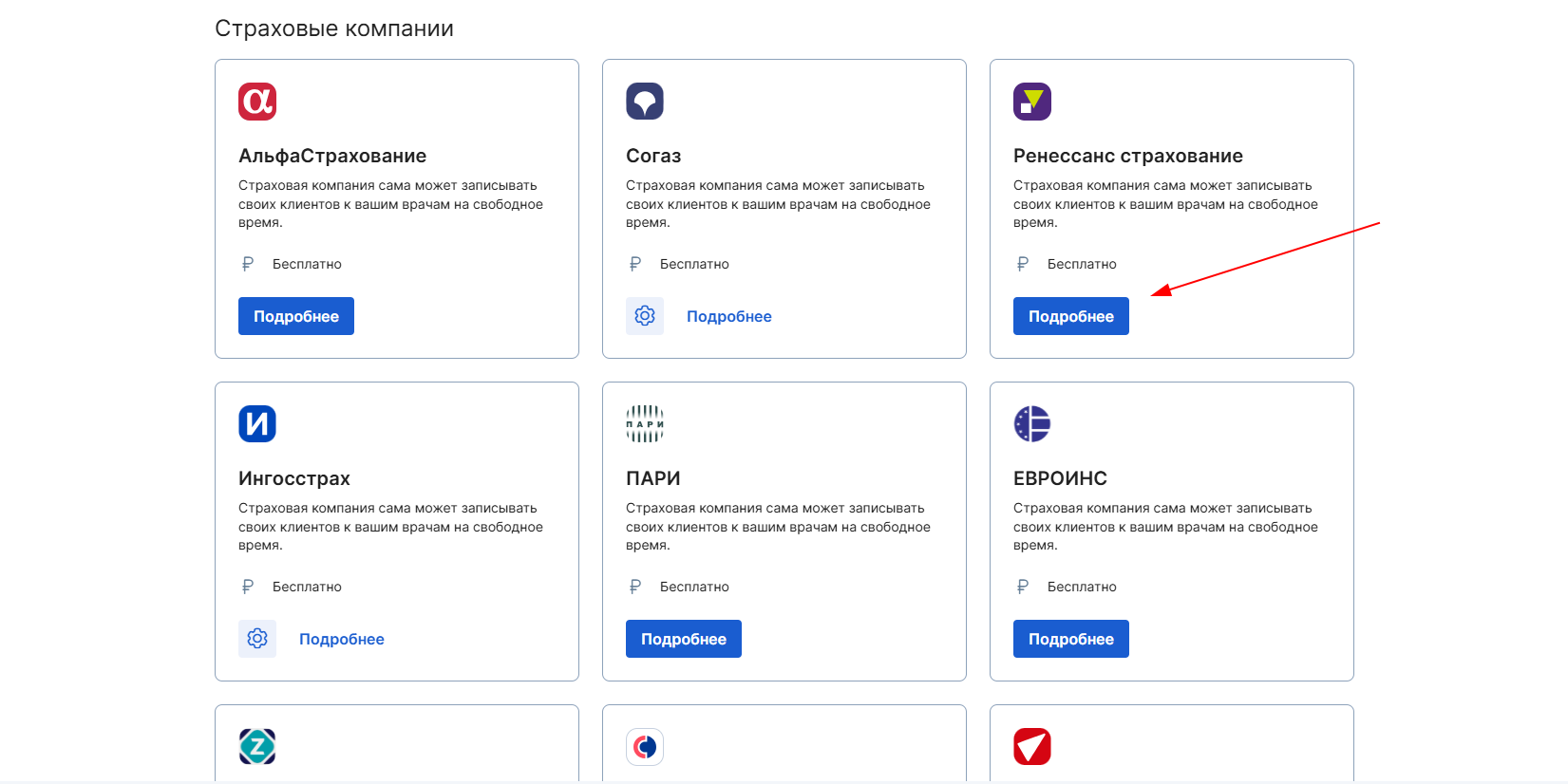Open Подробнее for Ренессанс страхование
The image size is (1568, 784).
point(1071,316)
